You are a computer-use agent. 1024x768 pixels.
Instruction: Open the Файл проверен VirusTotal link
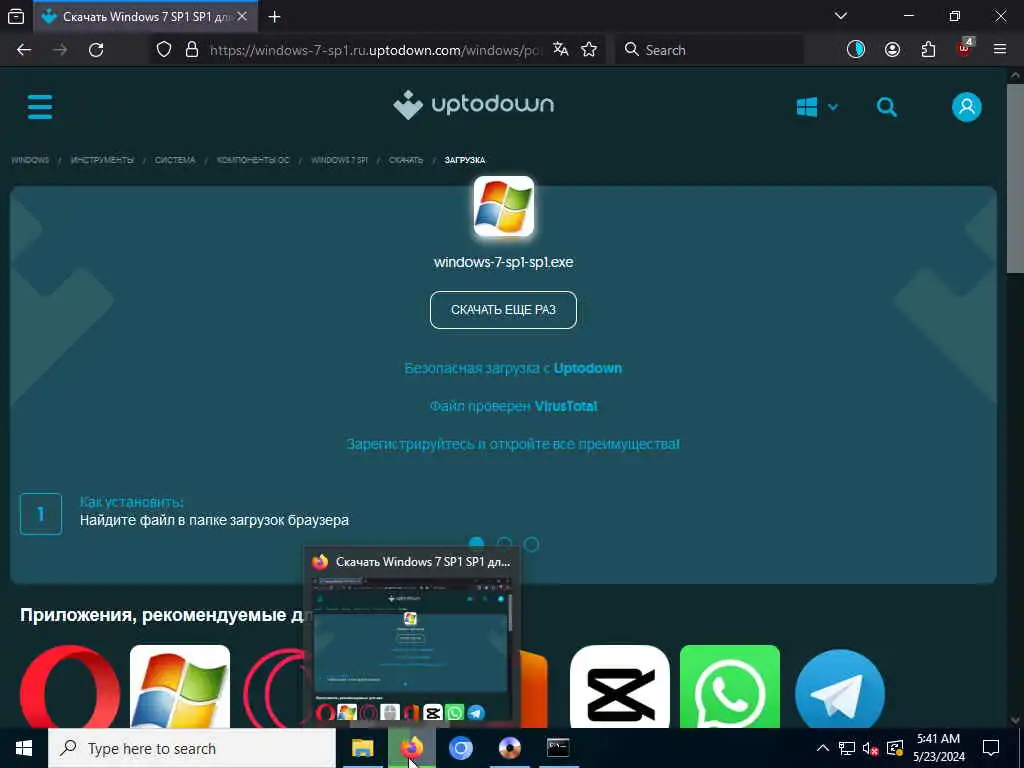click(x=513, y=406)
